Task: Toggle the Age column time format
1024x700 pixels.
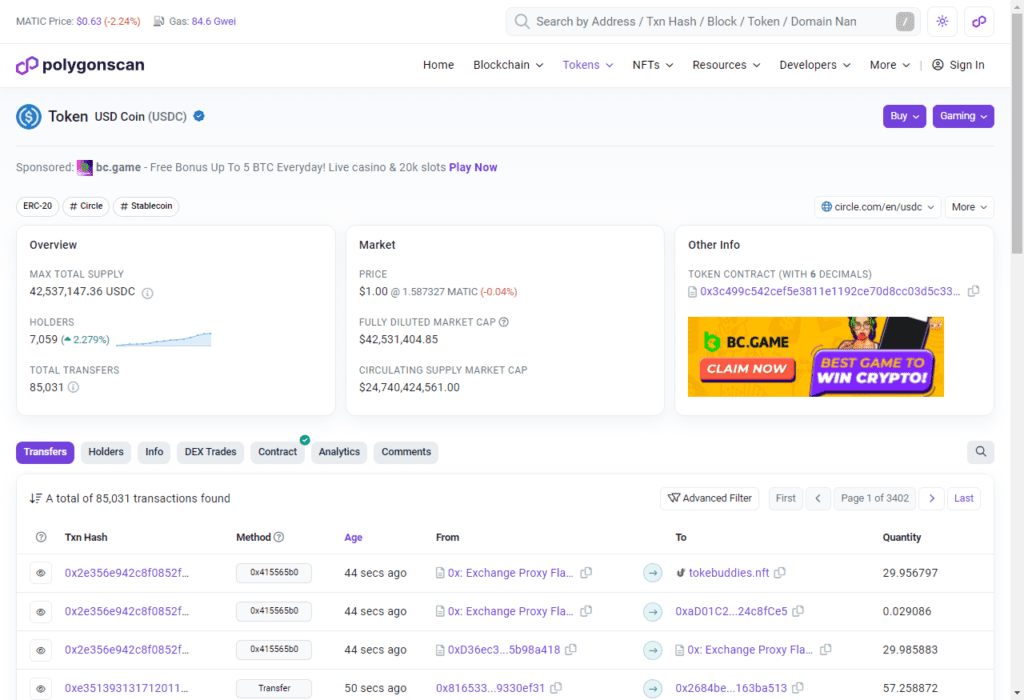Action: point(353,537)
